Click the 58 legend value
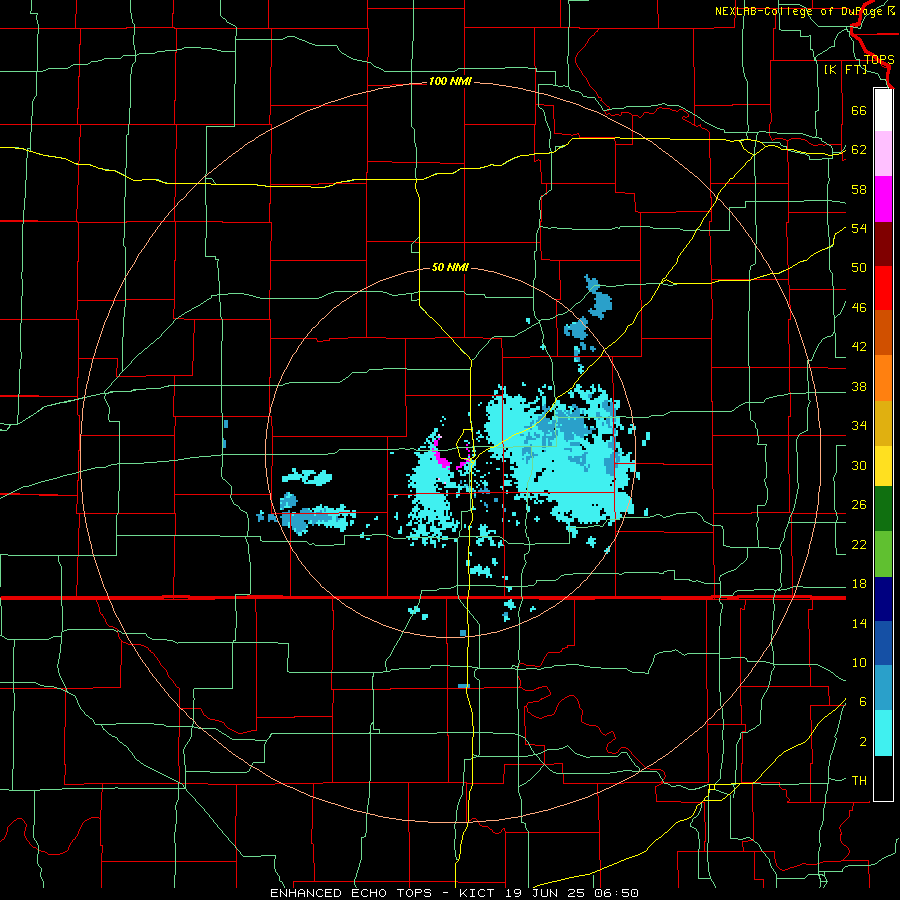The height and width of the screenshot is (900, 900). point(859,189)
